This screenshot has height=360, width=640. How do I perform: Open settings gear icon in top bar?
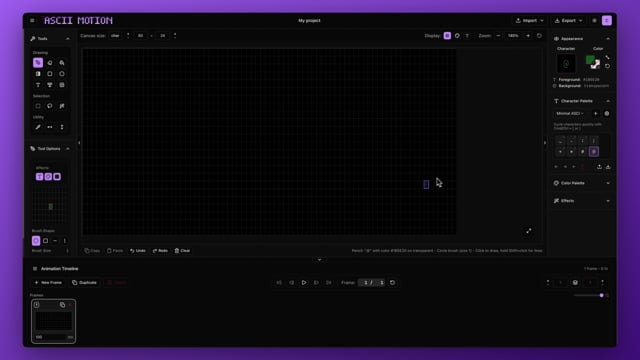[594, 20]
